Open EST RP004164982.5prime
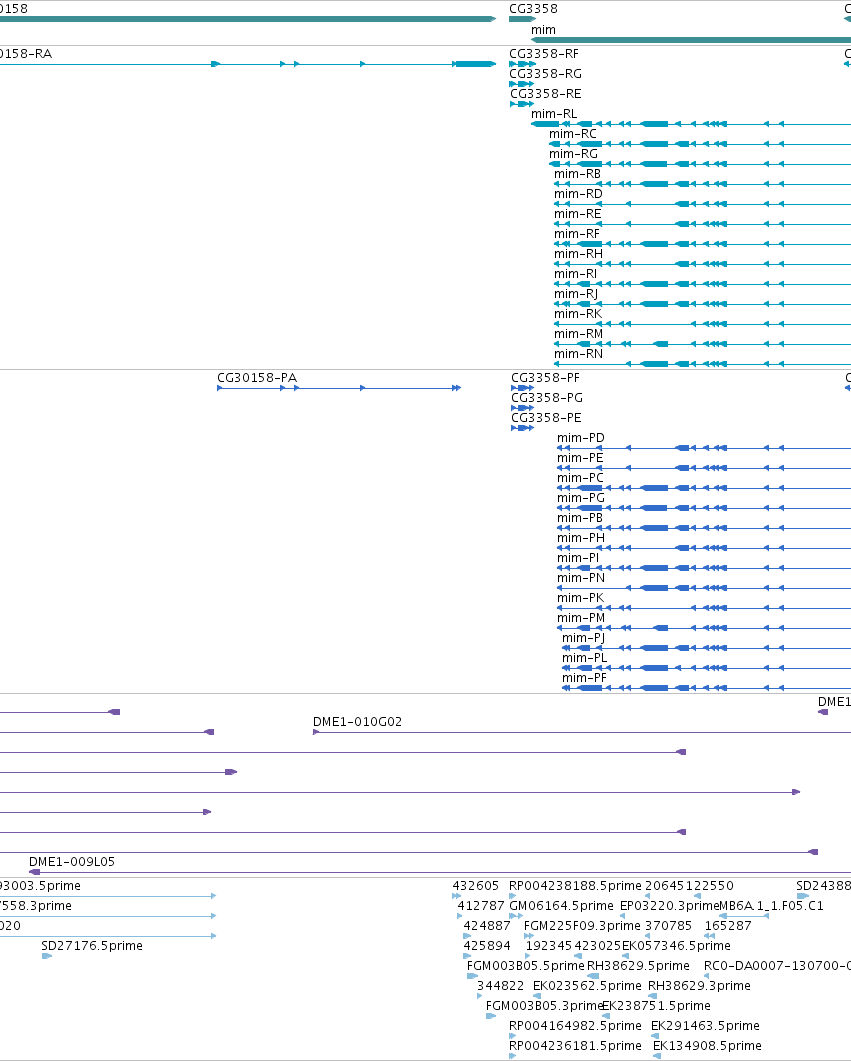851x1061 pixels. coord(575,1026)
